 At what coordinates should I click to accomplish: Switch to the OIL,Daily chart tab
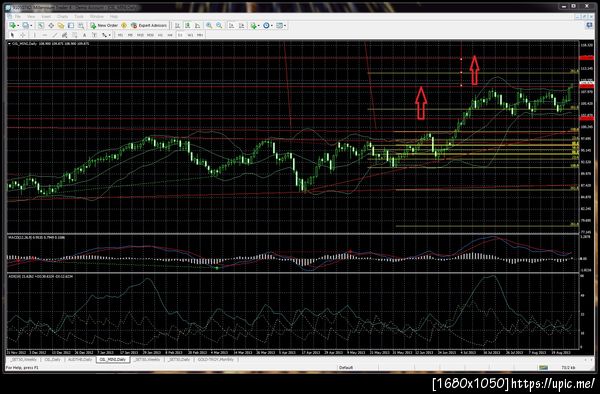(52, 360)
